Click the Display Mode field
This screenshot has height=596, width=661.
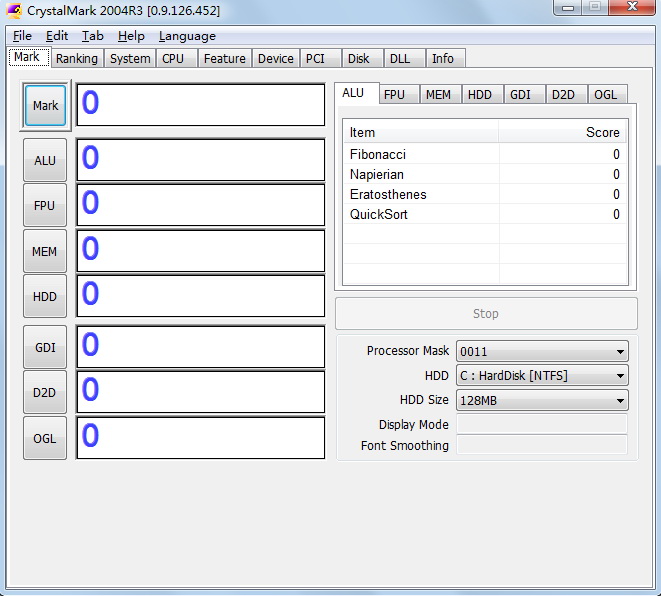(x=542, y=424)
